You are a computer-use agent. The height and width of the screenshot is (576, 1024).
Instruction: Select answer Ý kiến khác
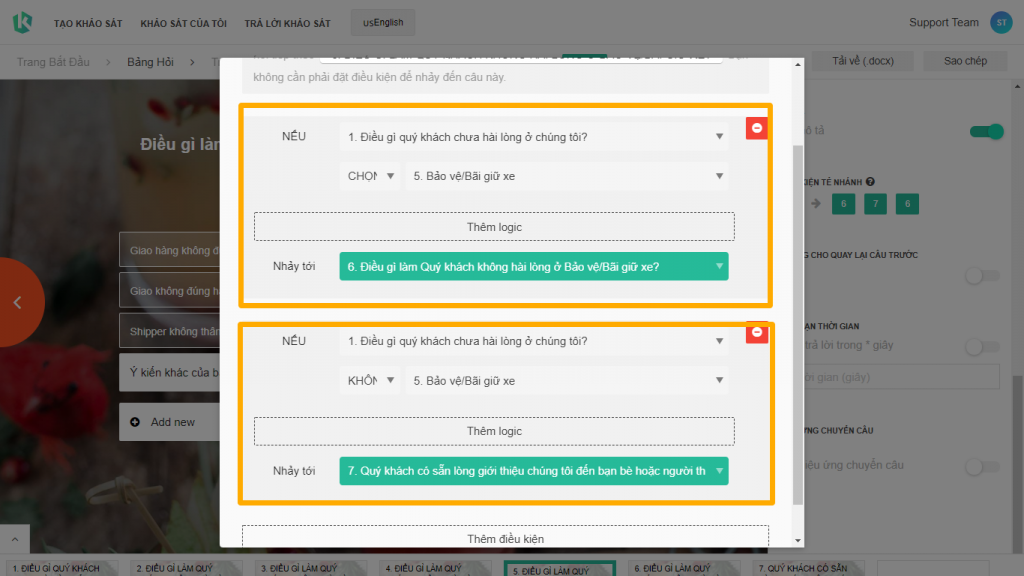pyautogui.click(x=170, y=372)
